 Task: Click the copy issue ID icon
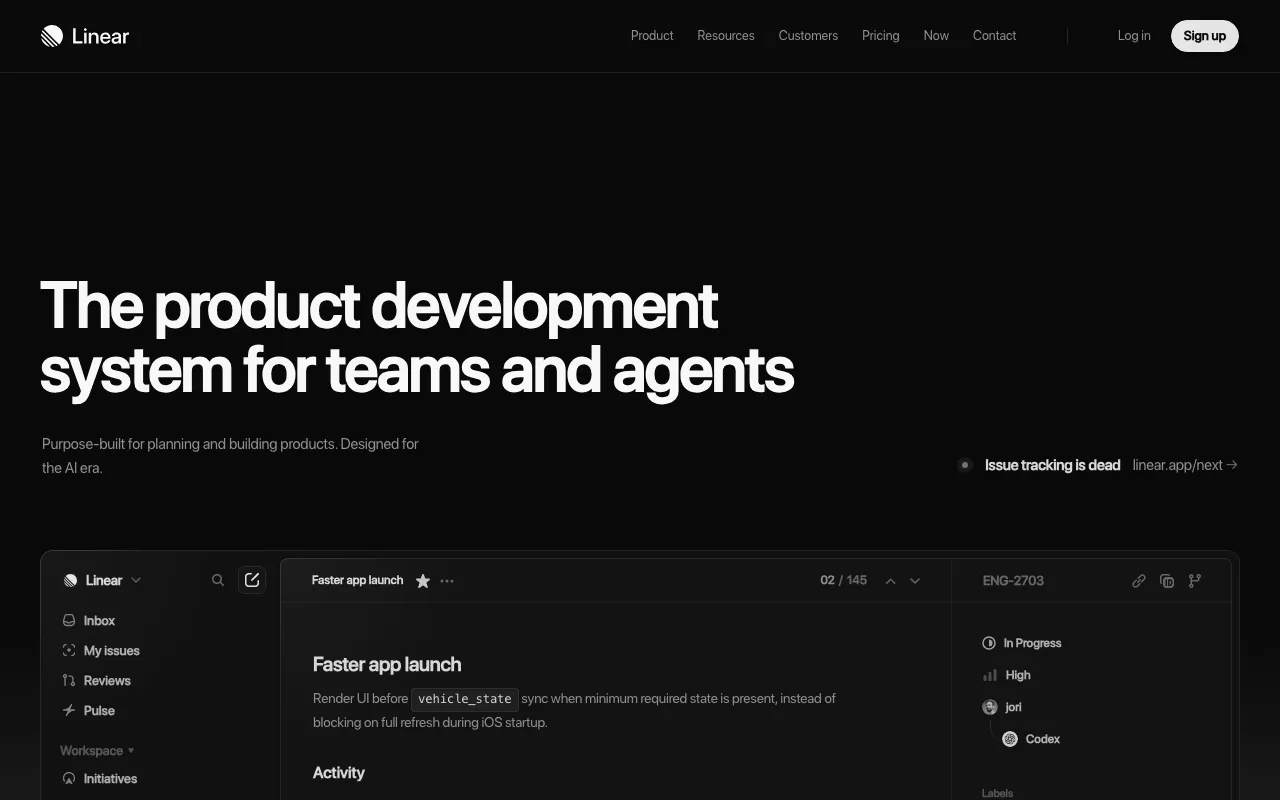coord(1167,581)
